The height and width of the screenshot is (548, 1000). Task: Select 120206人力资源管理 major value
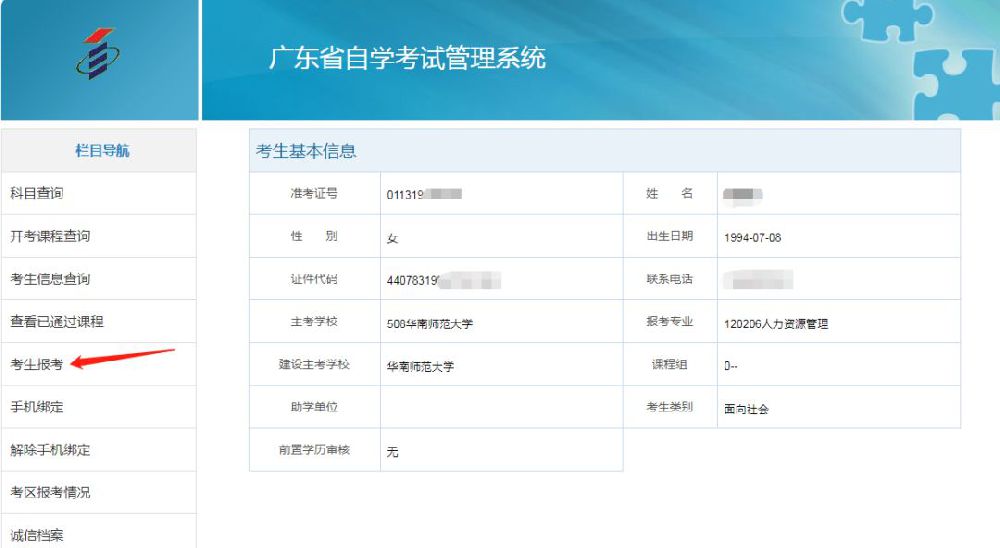776,324
